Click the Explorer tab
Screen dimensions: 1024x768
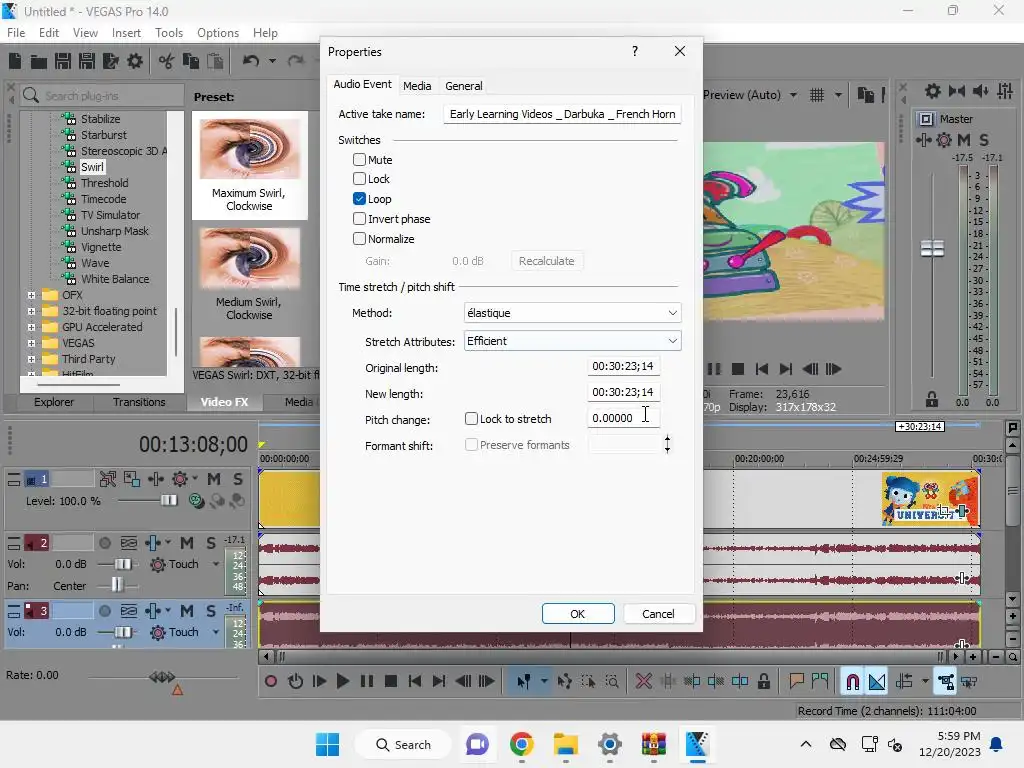(x=54, y=402)
